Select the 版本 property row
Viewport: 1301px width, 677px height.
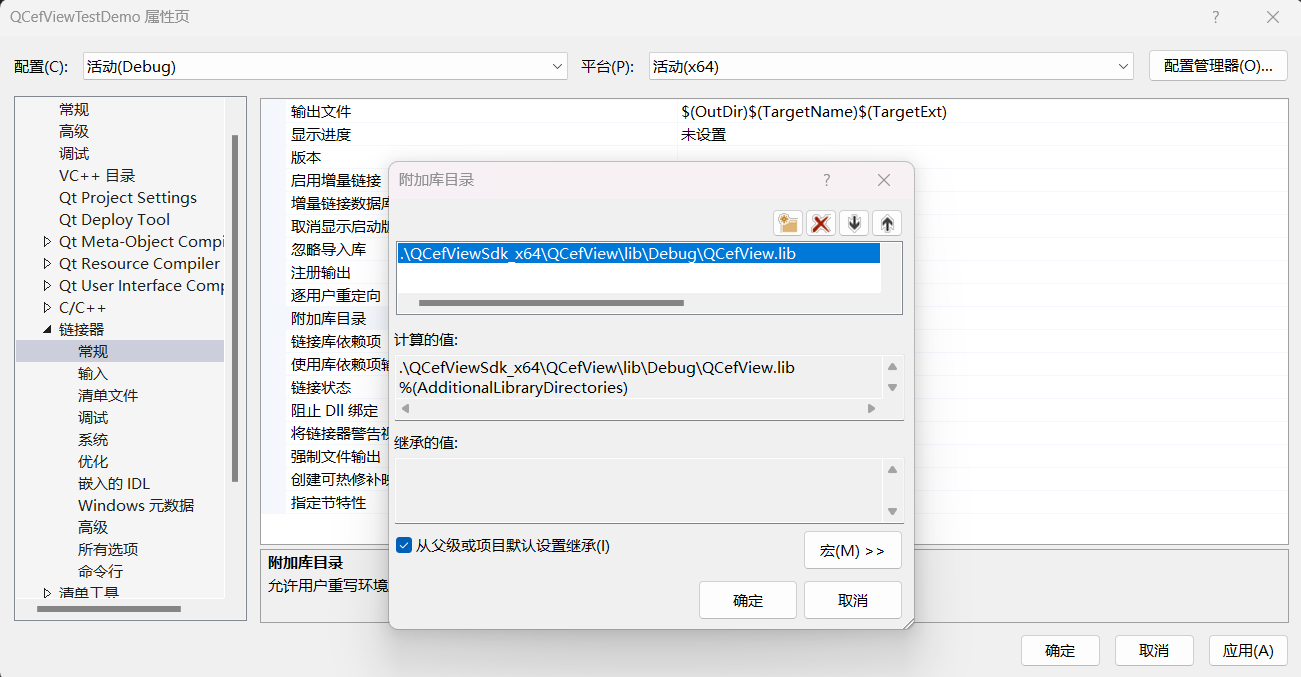tap(774, 158)
